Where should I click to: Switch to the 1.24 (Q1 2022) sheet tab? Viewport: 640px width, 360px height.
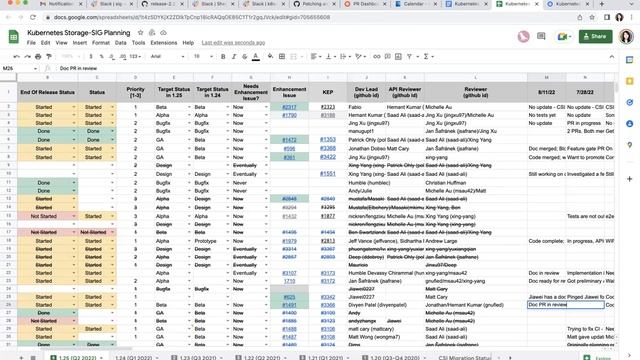pos(133,358)
